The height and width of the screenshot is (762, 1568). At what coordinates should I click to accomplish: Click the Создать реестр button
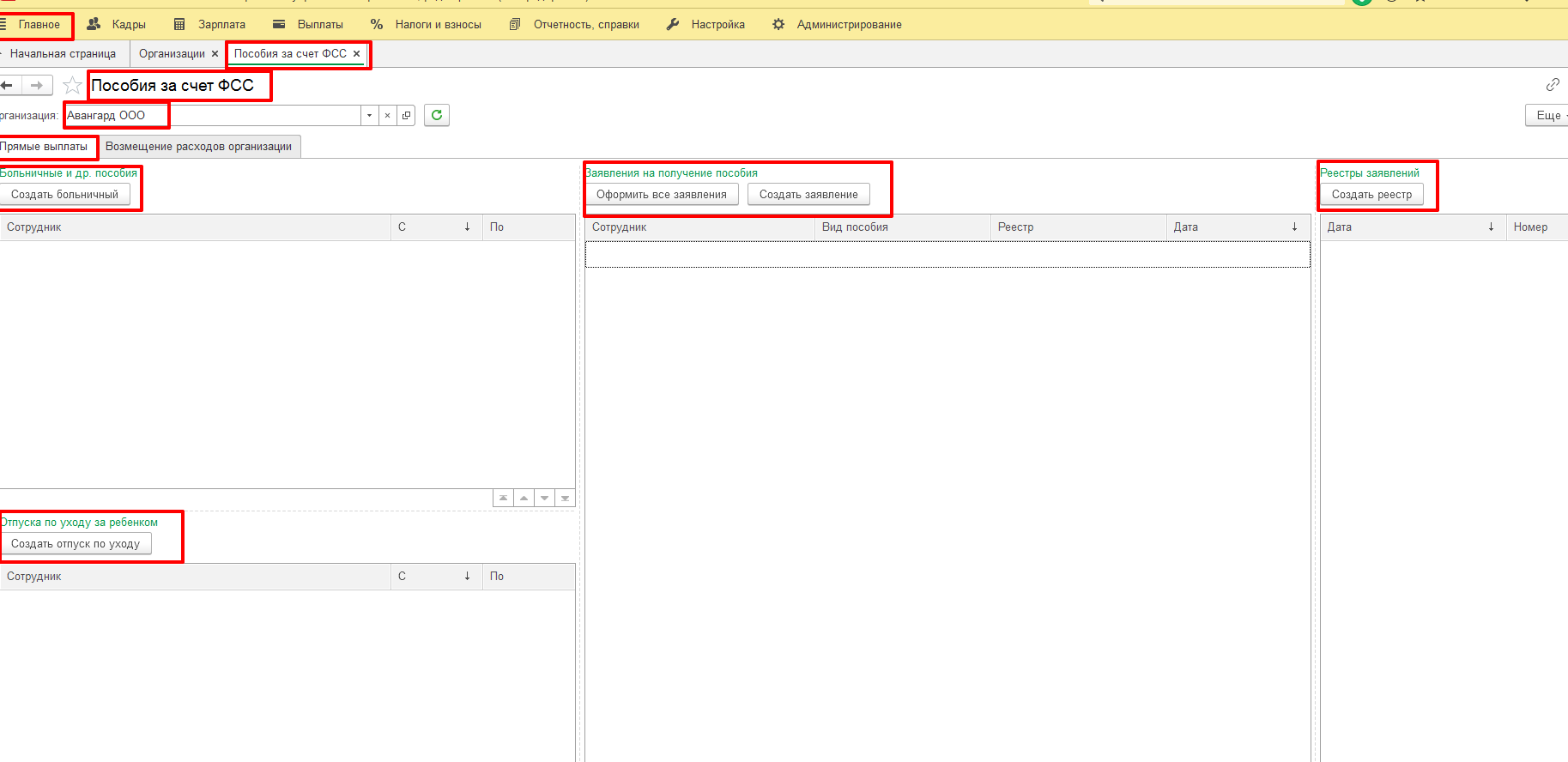coord(1371,195)
